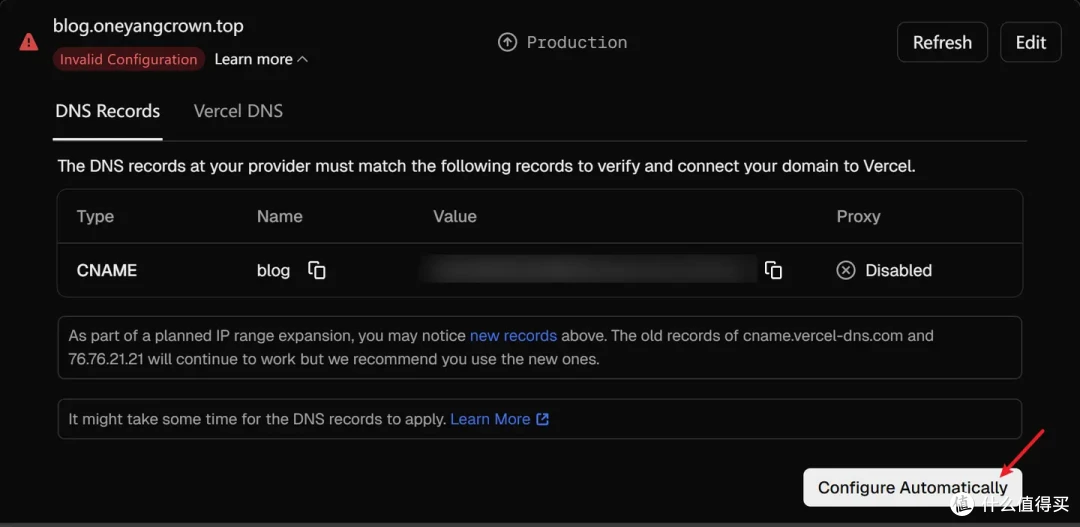Click the red warning triangle icon
This screenshot has height=527, width=1080.
(28, 43)
